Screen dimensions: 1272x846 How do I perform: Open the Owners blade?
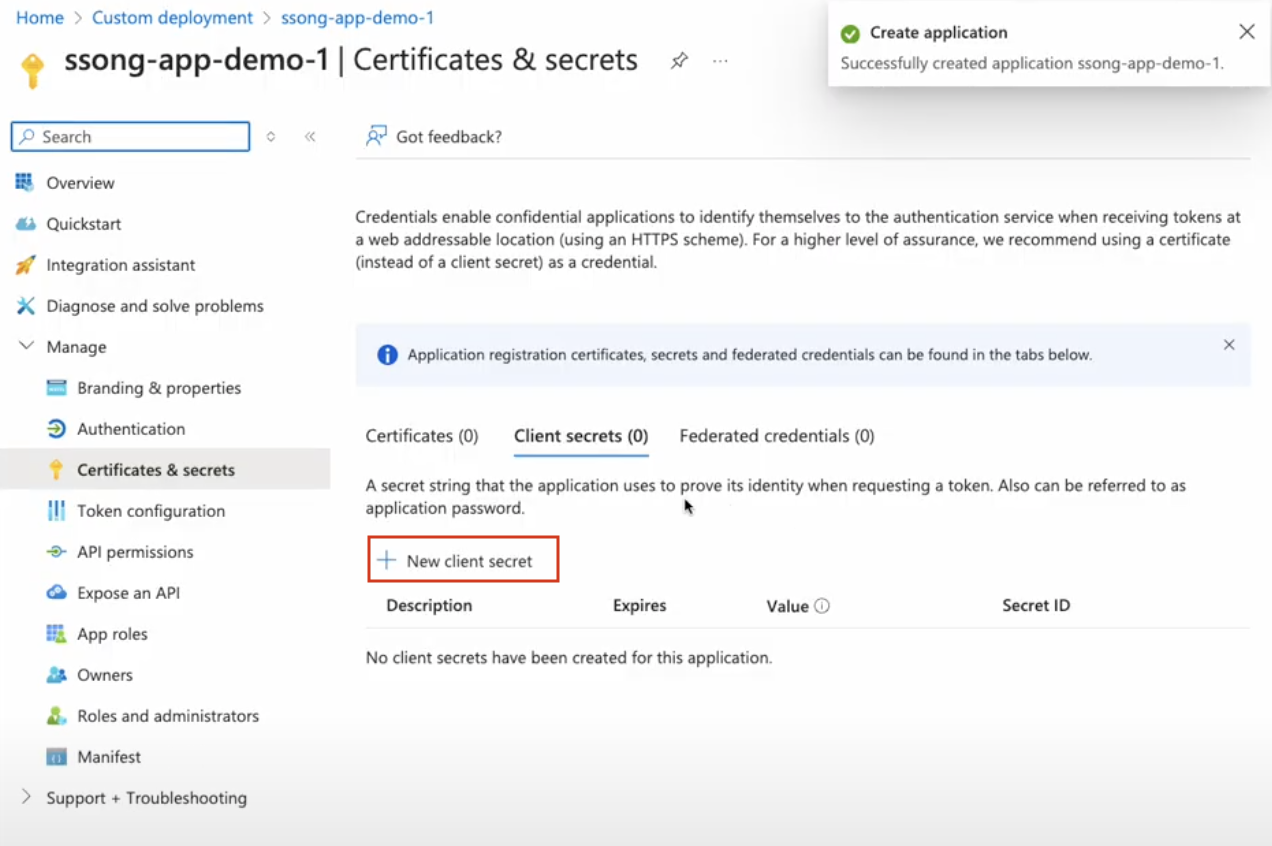click(x=104, y=674)
